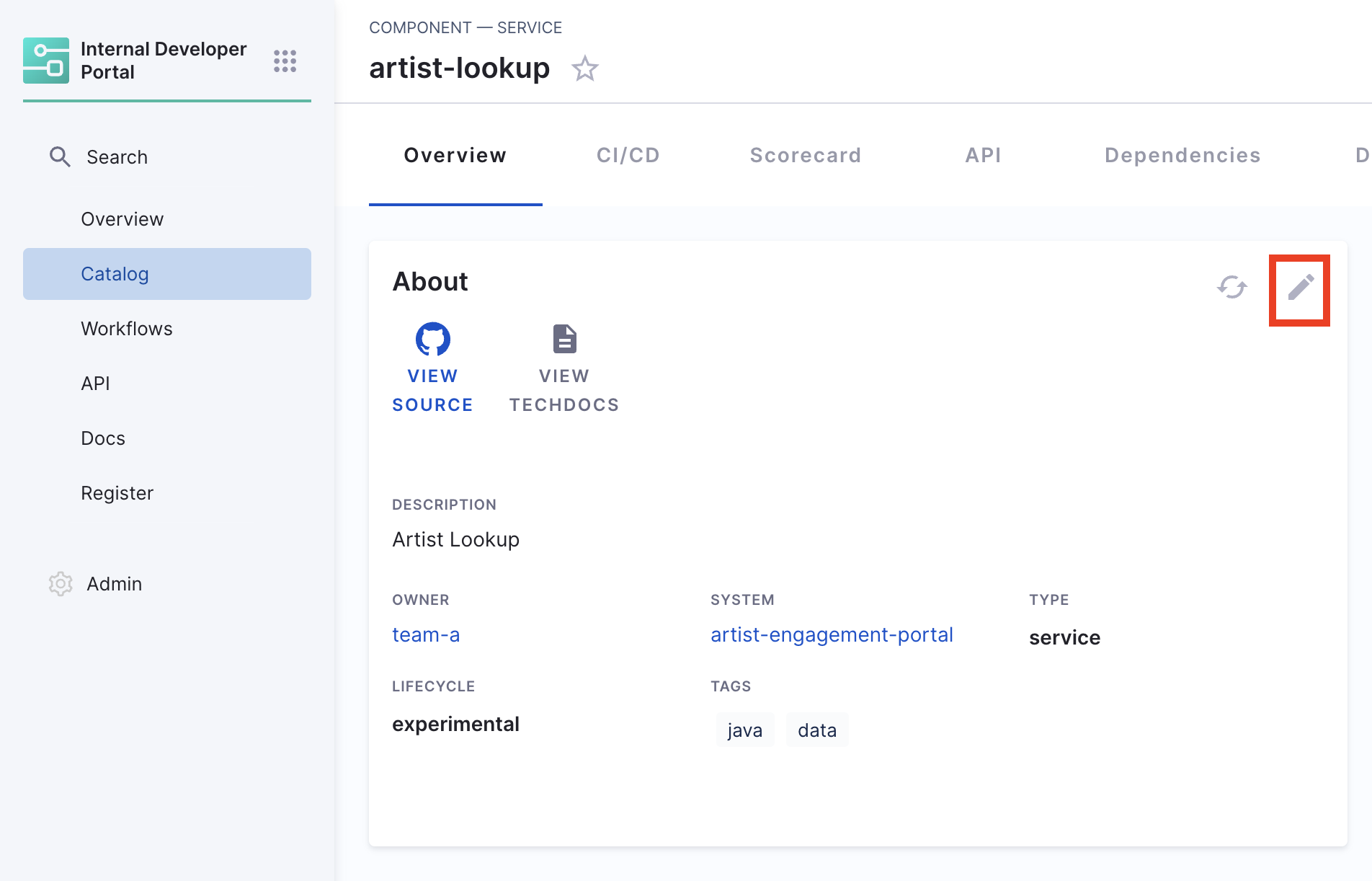Click the Internal Developer Portal logo
Image resolution: width=1372 pixels, height=881 pixels.
point(46,61)
